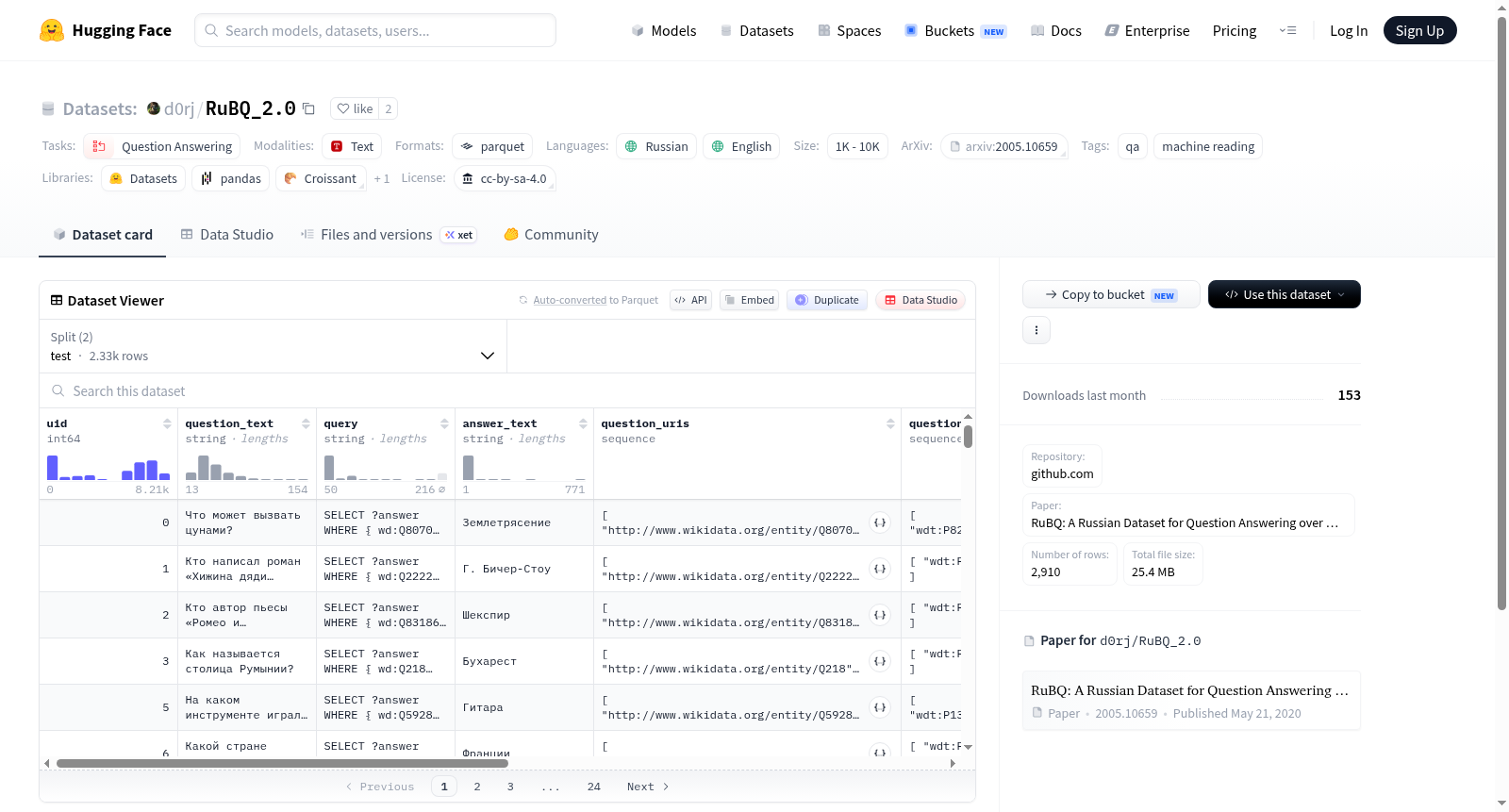Screen dimensions: 1509x812
Task: Select the pandas library tag
Action: (x=231, y=178)
